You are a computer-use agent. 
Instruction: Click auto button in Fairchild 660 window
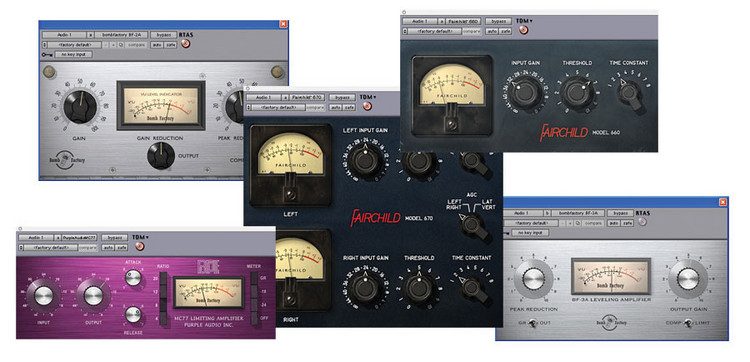pos(492,31)
